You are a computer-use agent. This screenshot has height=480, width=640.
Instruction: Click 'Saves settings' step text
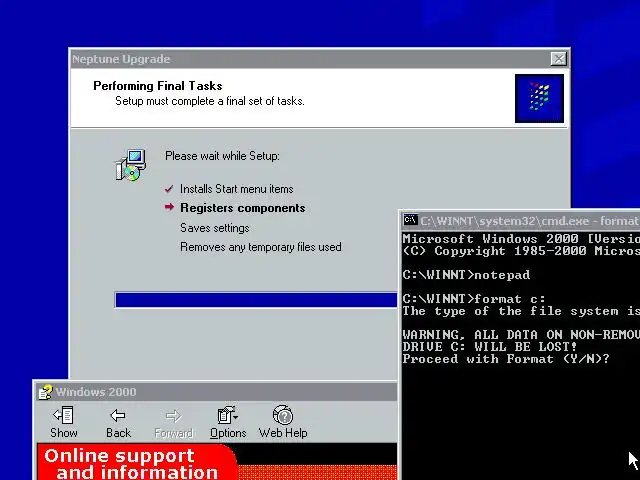pos(214,228)
